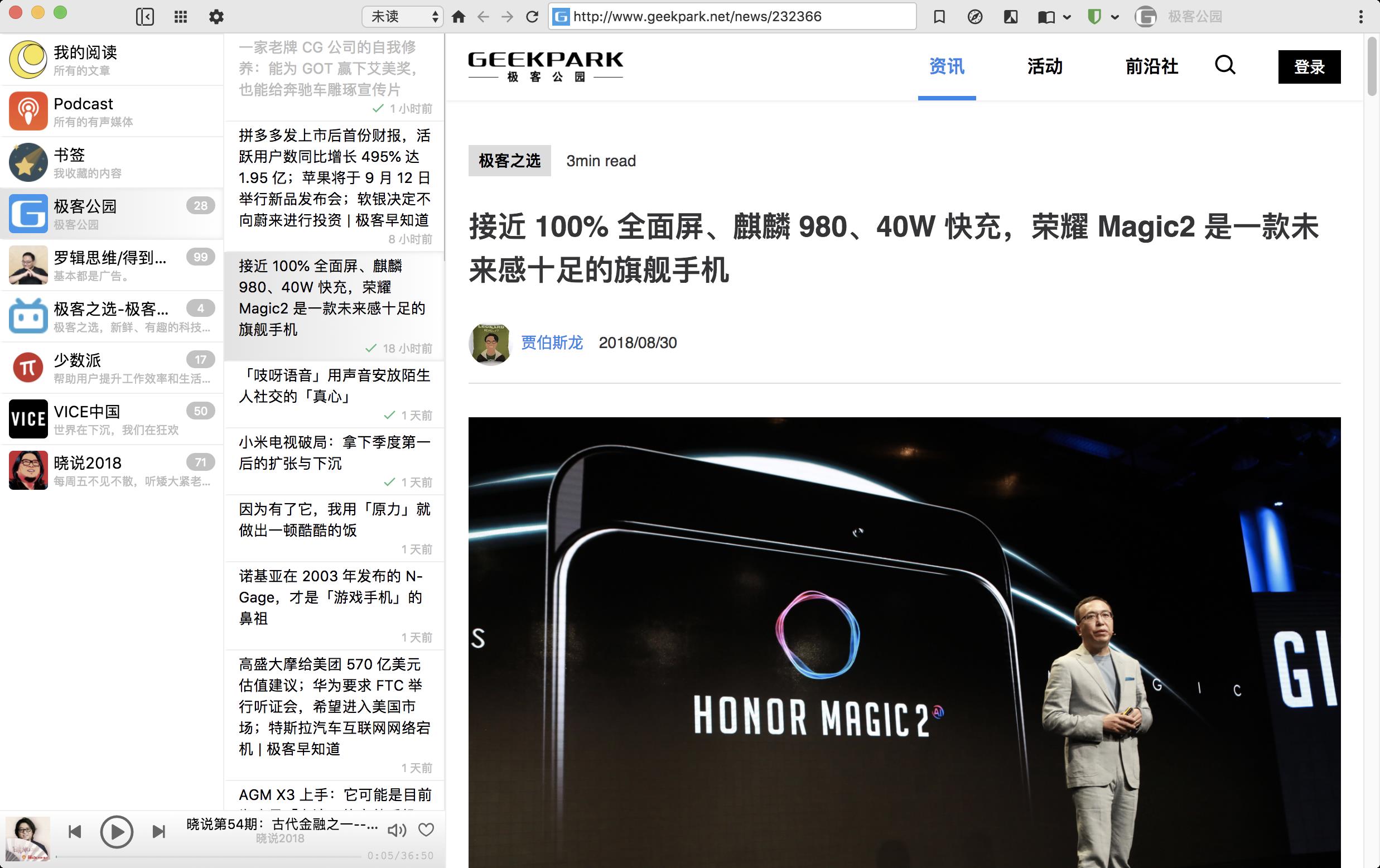The width and height of the screenshot is (1380, 868).
Task: Seek on the podcast progress bar
Action: [209, 856]
